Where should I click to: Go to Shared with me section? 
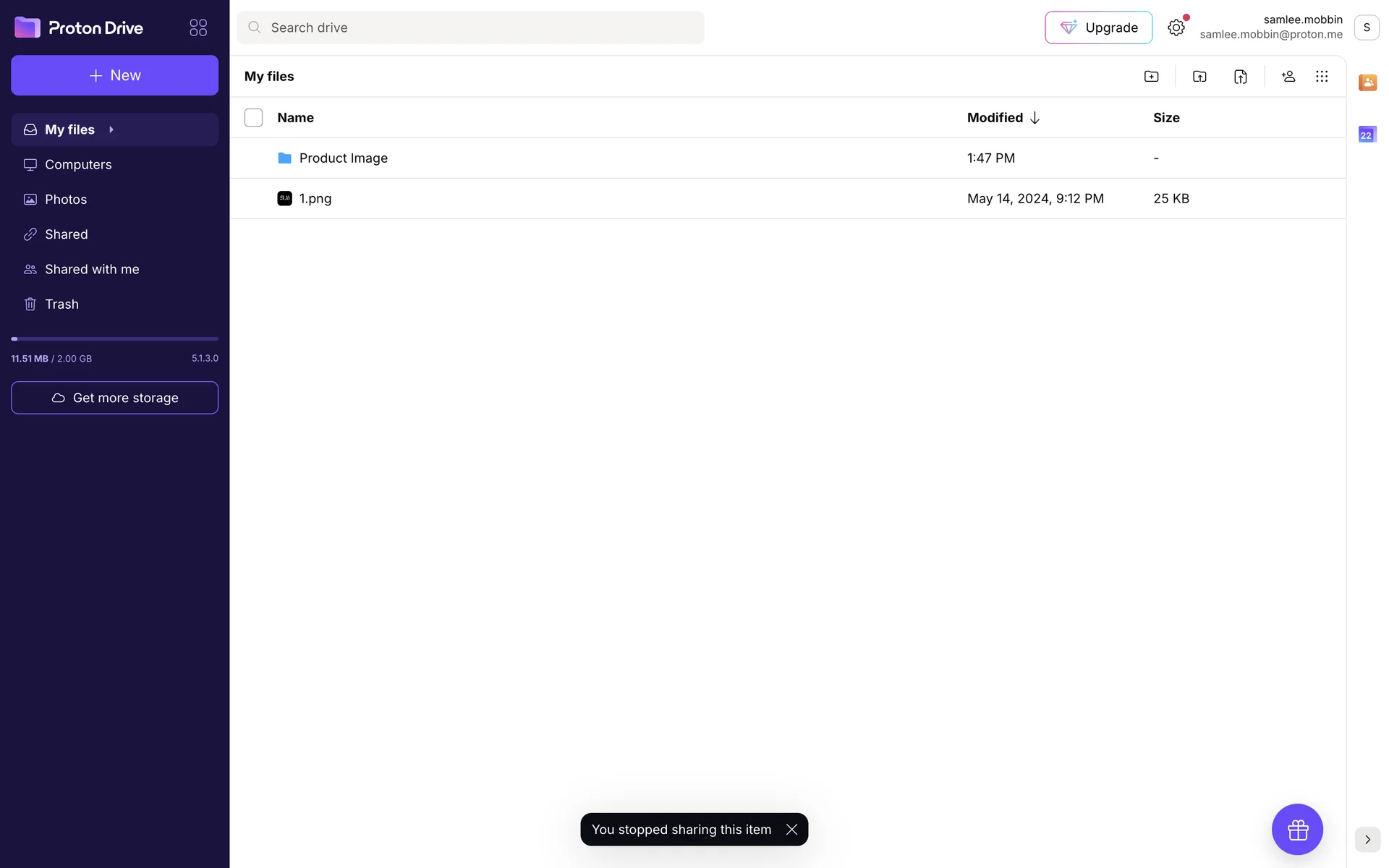(x=92, y=269)
